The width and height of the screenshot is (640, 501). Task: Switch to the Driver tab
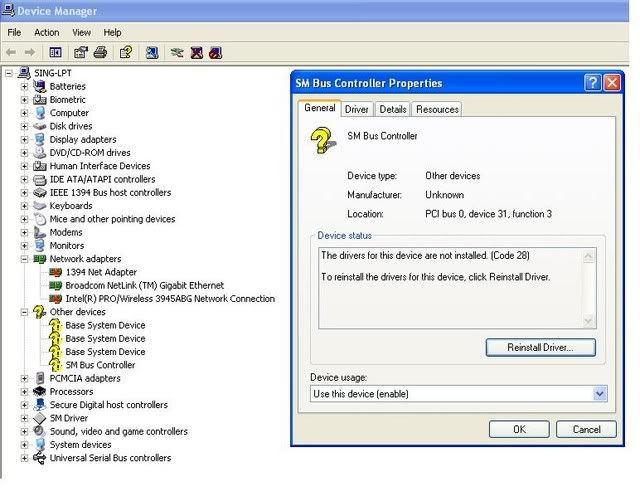coord(357,109)
